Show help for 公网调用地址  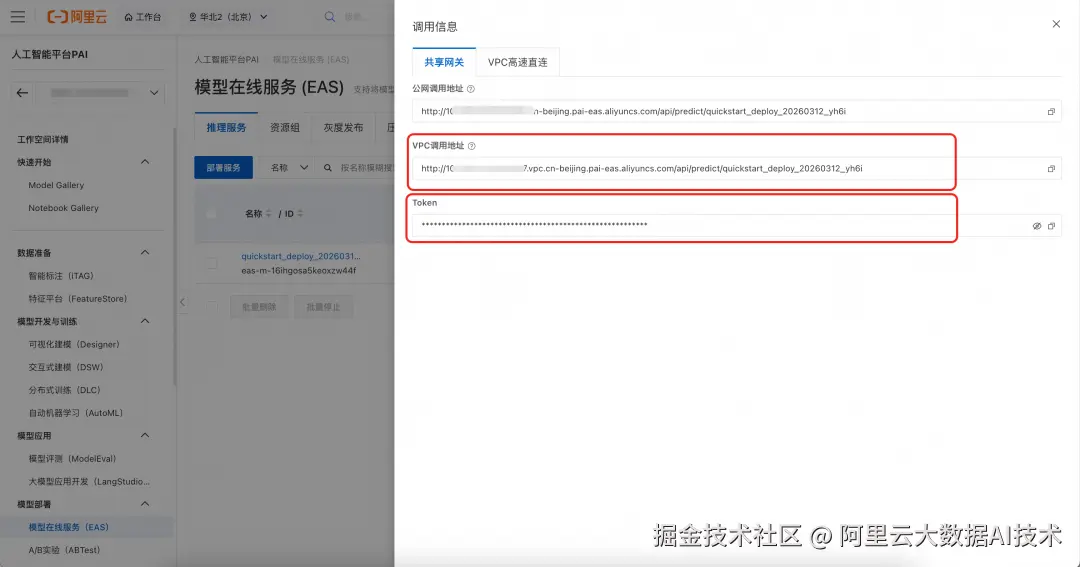(x=471, y=89)
